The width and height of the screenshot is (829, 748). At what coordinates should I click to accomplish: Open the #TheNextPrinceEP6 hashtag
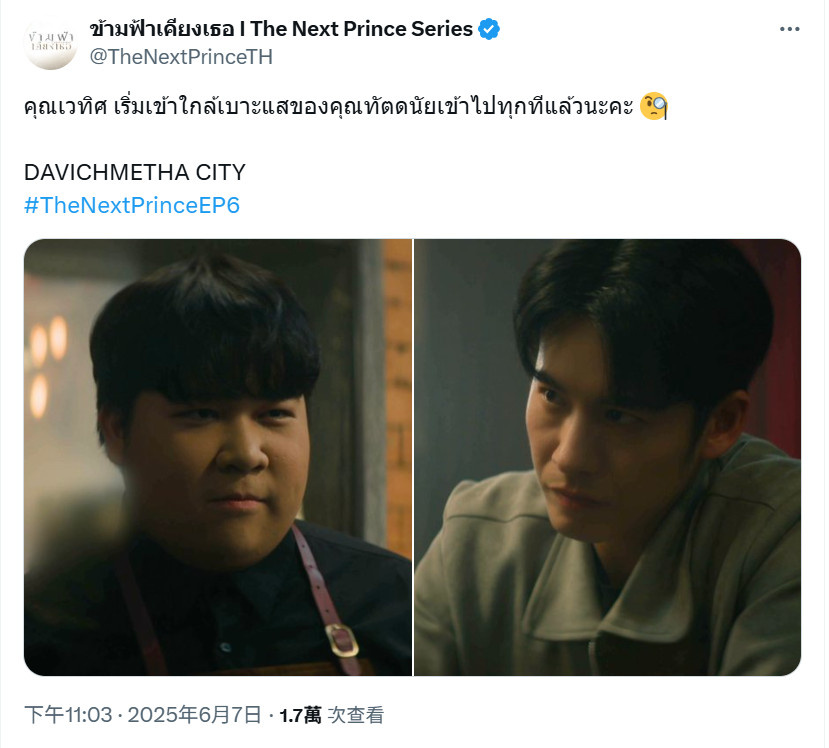[x=132, y=205]
